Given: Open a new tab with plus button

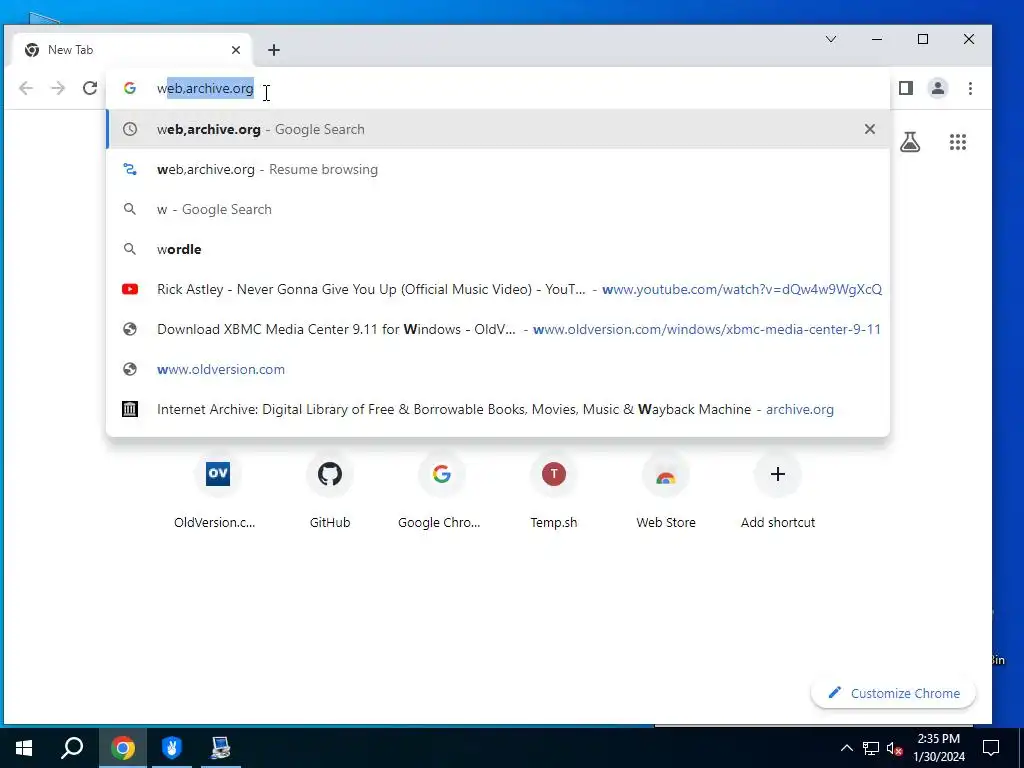Looking at the screenshot, I should tap(274, 50).
